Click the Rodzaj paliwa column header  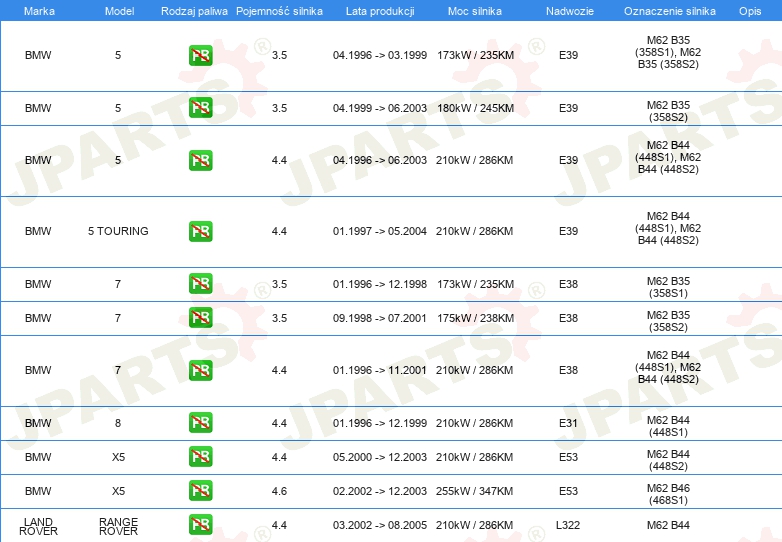click(x=194, y=11)
